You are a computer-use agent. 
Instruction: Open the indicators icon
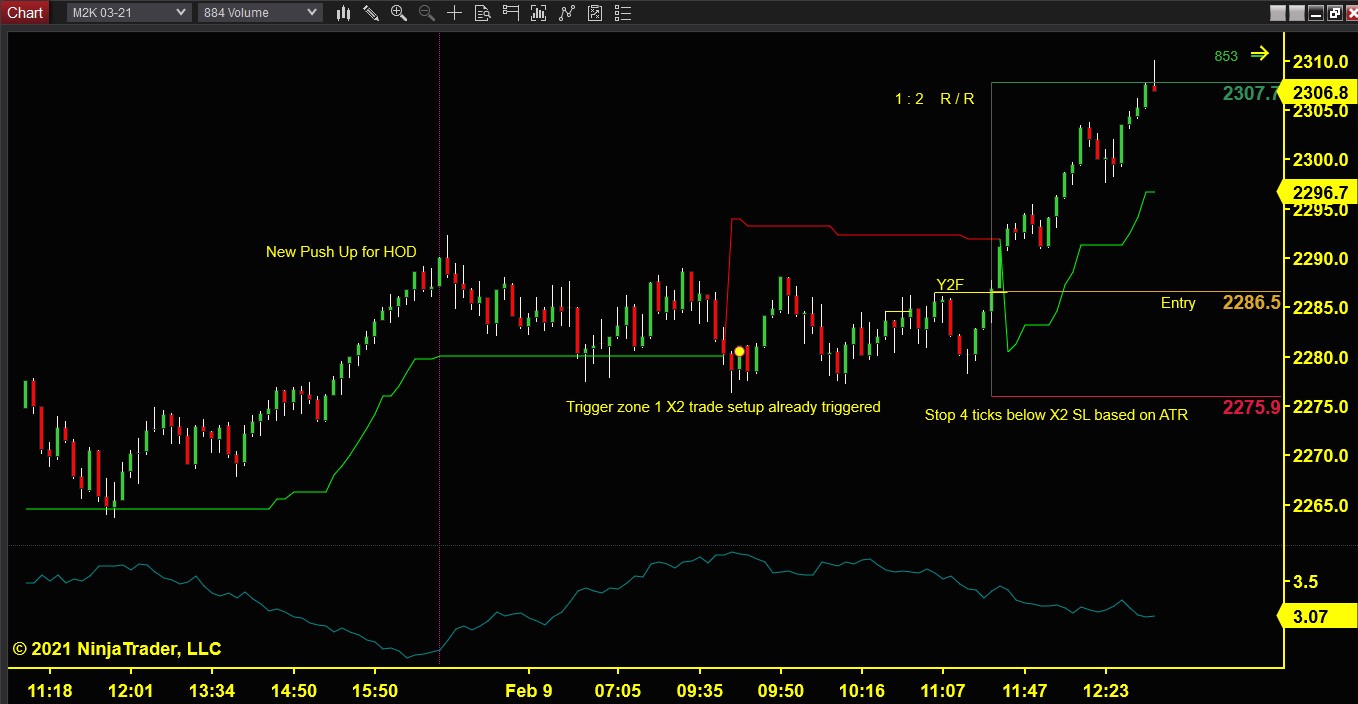coord(568,12)
